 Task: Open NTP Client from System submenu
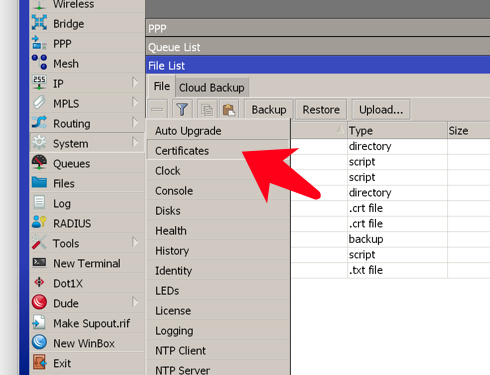tap(218, 351)
